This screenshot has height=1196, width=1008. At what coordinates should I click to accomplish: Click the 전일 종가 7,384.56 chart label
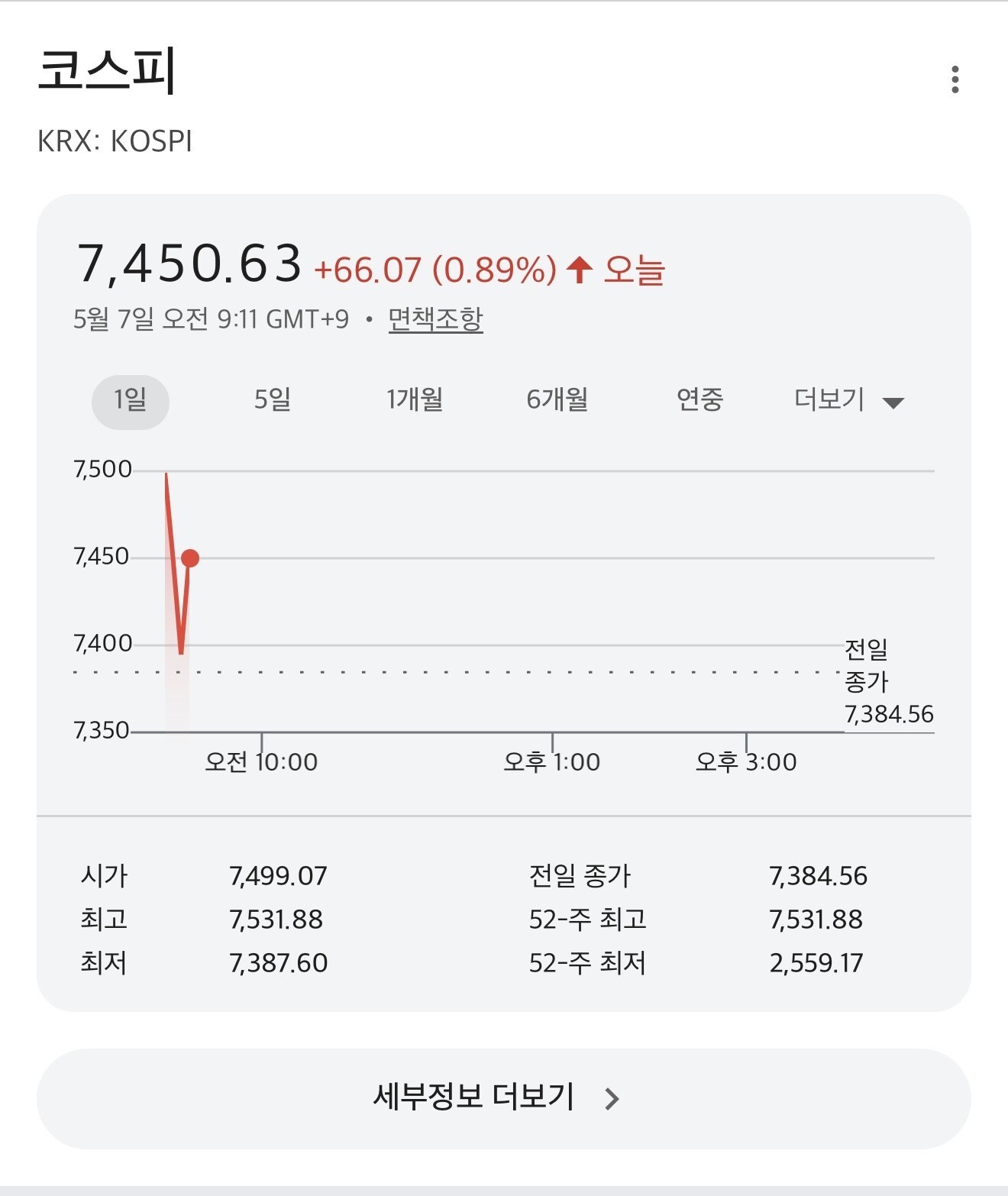(889, 681)
